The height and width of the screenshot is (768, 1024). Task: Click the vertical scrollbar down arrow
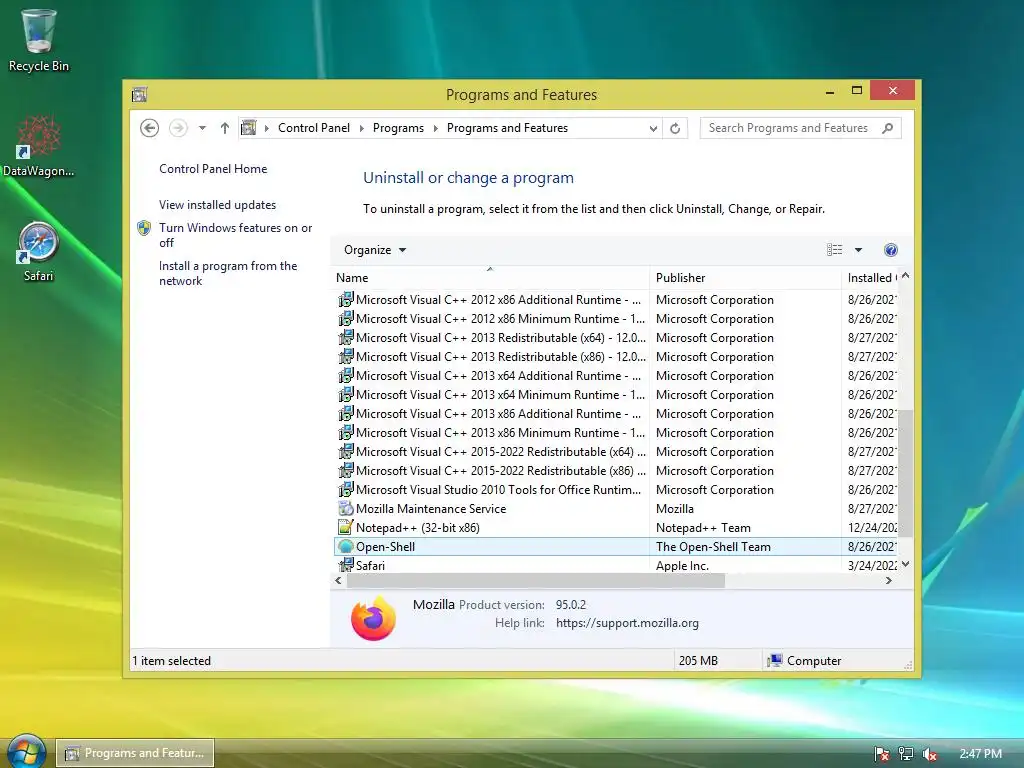click(905, 564)
